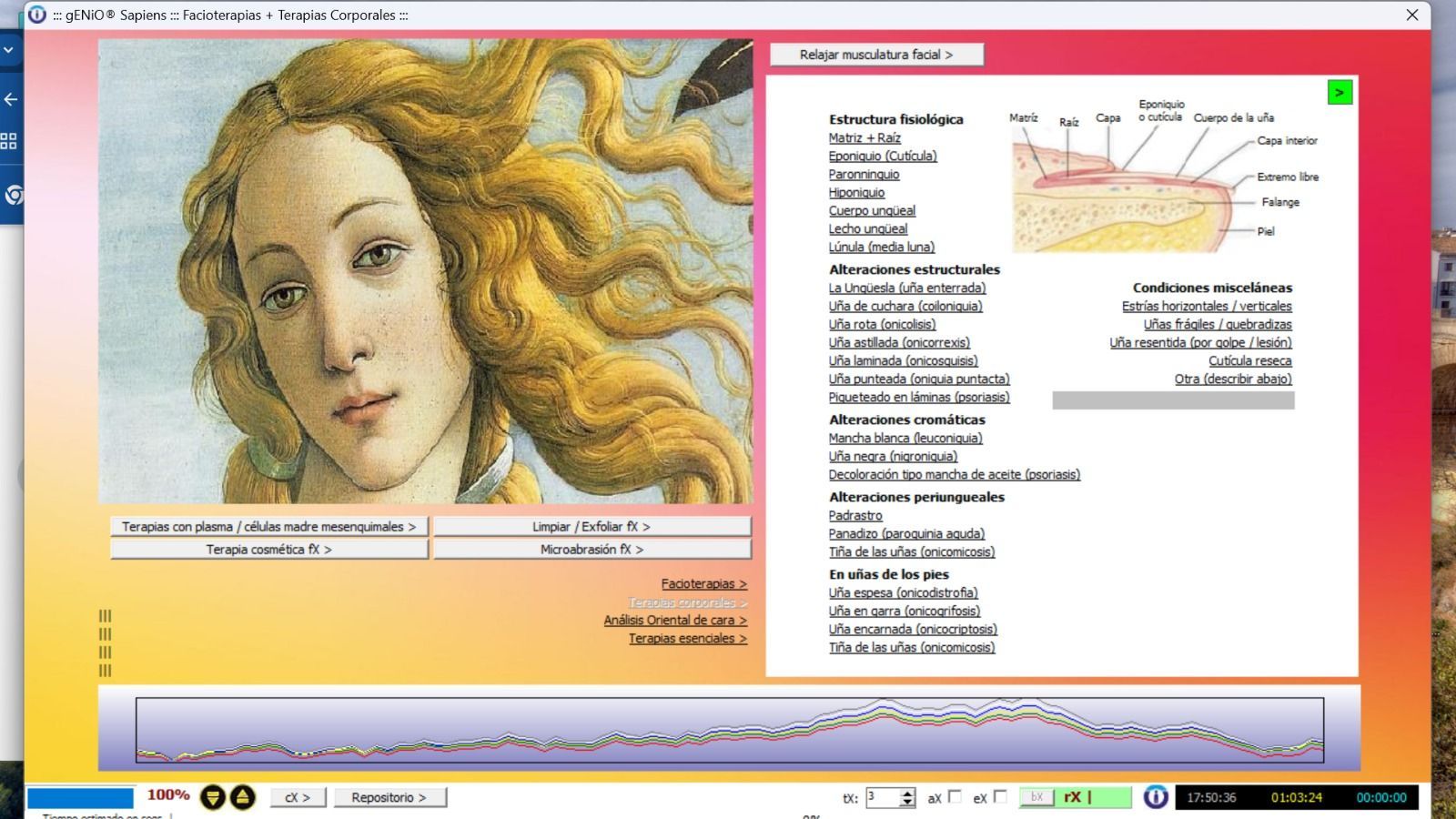Expand the Repositorio > button
The height and width of the screenshot is (819, 1456).
(389, 797)
